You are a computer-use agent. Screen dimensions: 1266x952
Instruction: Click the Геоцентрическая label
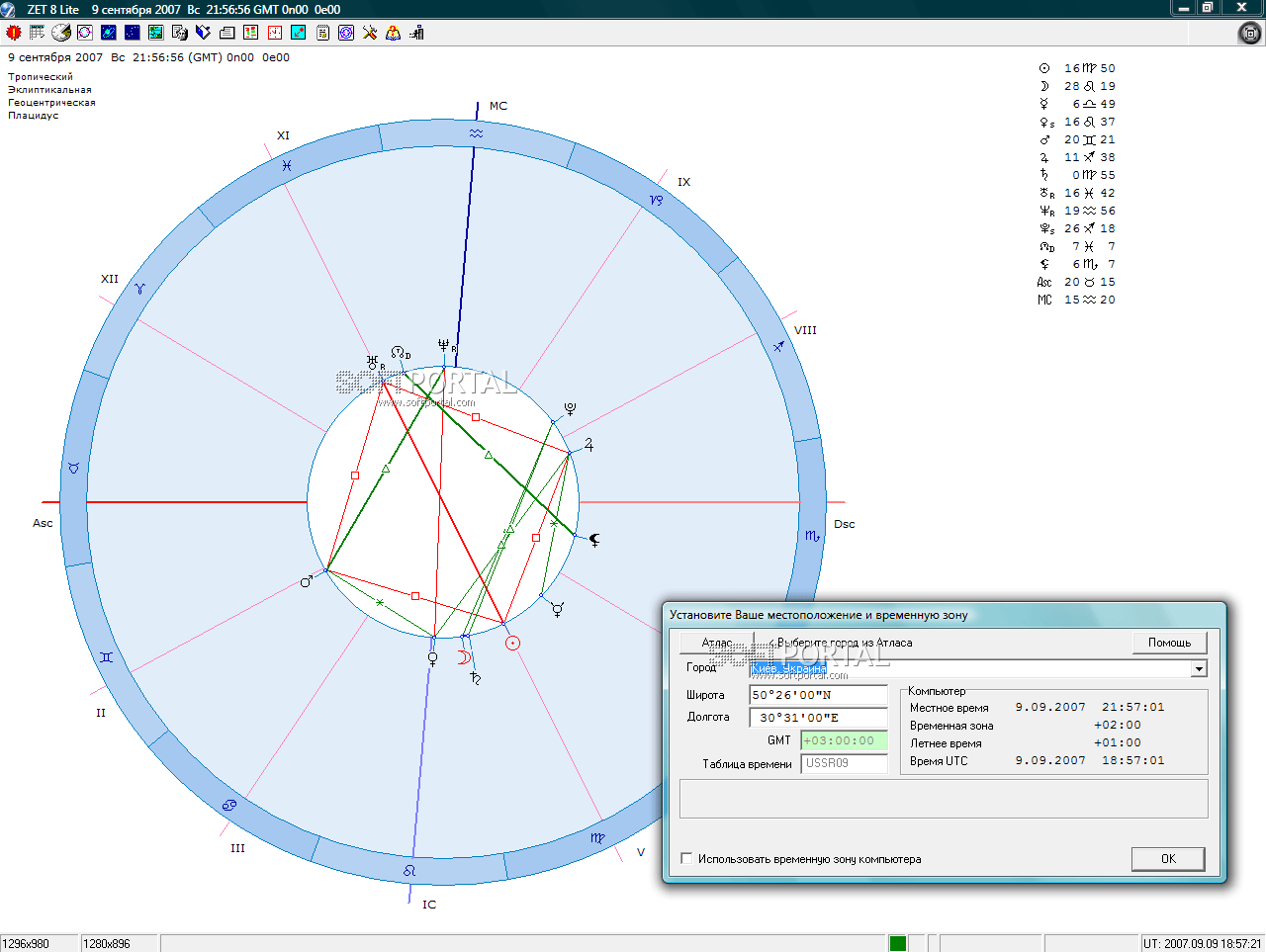click(51, 103)
